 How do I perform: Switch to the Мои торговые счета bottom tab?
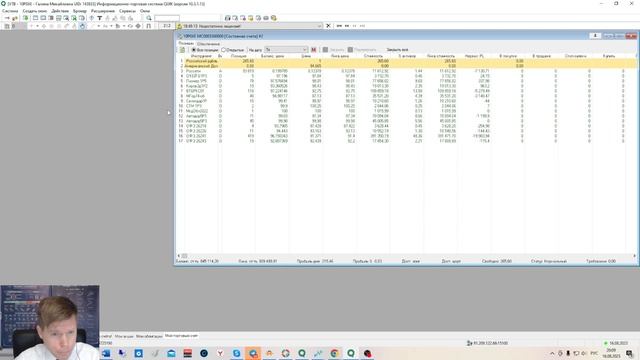click(x=181, y=336)
